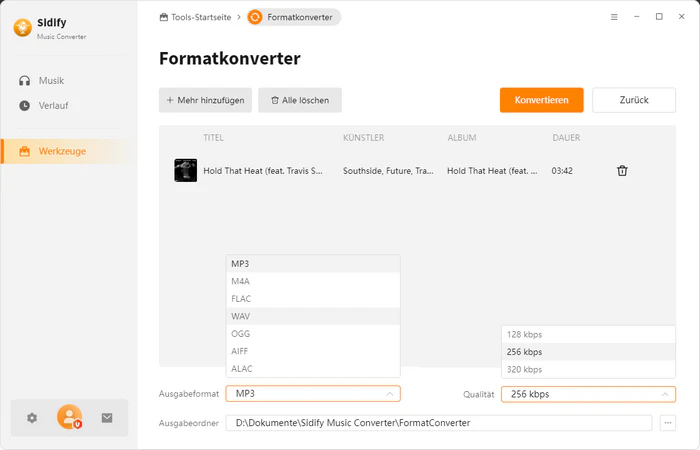700x450 pixels.
Task: Click the Ausgabeordner path field
Action: click(439, 423)
